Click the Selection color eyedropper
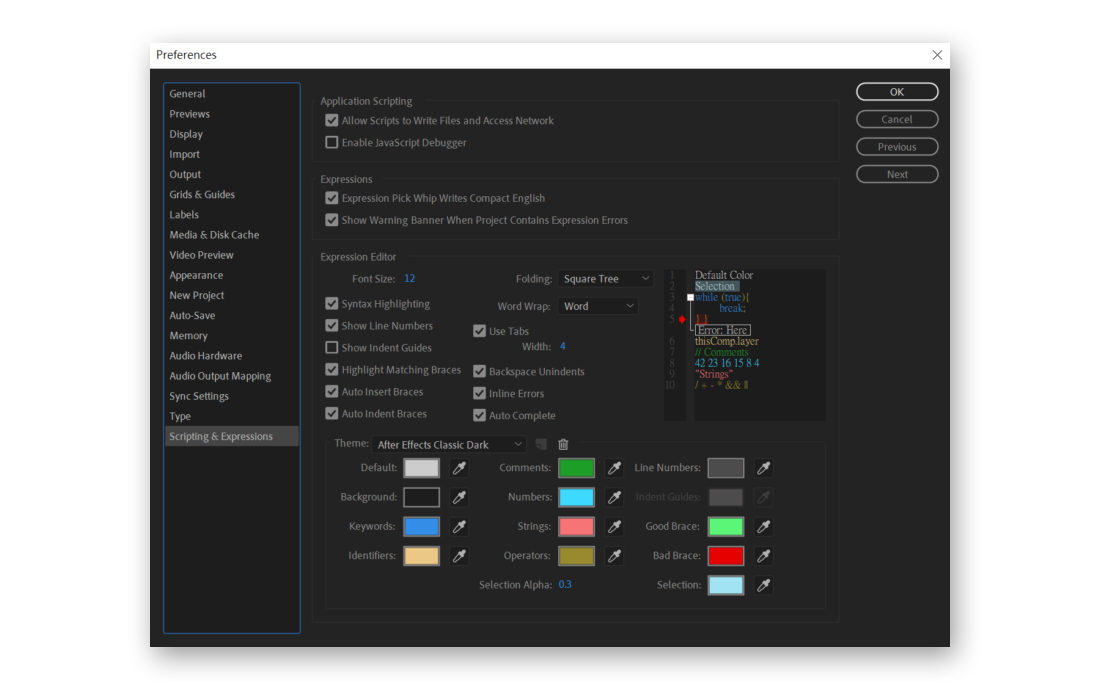The height and width of the screenshot is (691, 1100). pos(764,585)
